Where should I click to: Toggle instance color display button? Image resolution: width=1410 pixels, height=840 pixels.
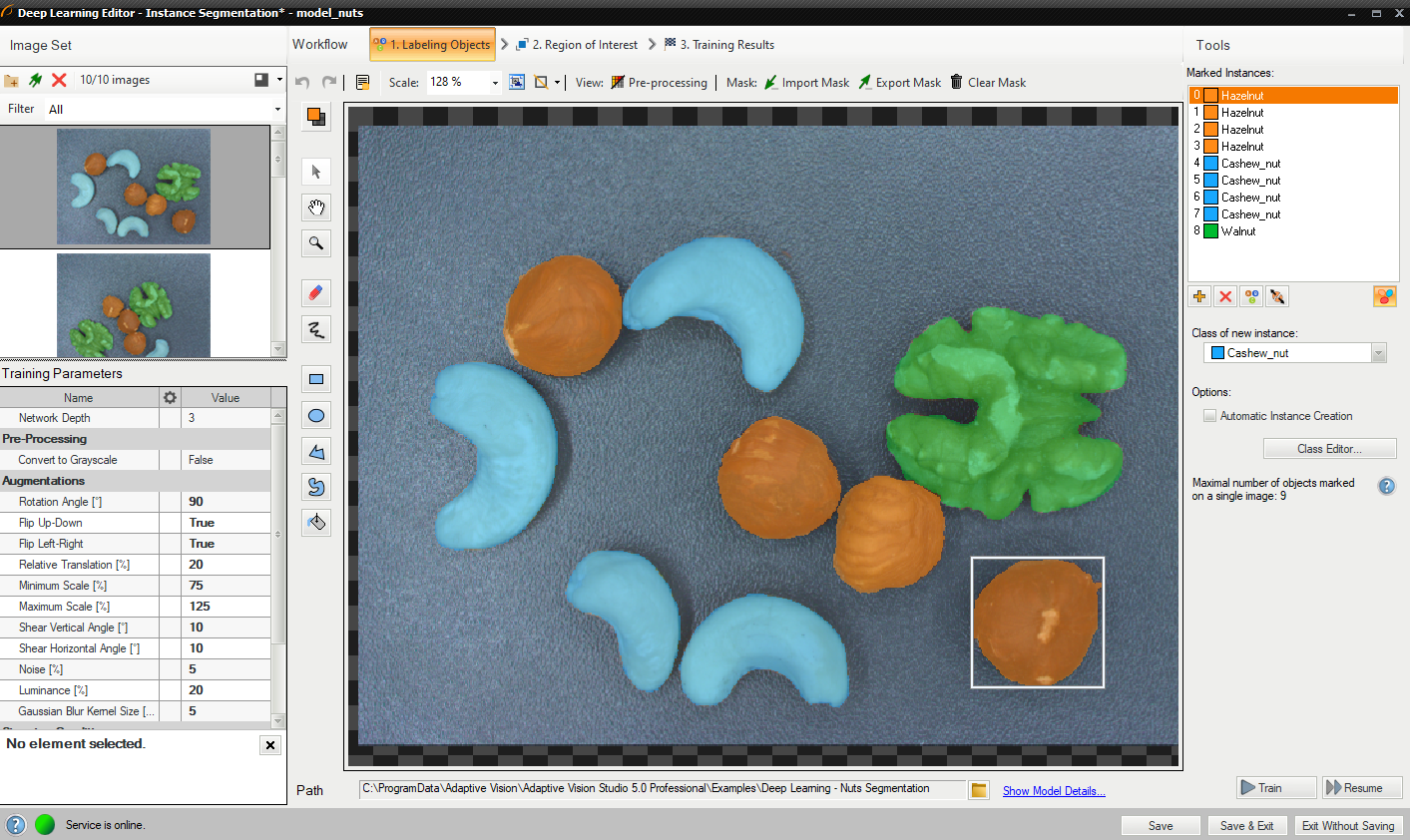pyautogui.click(x=1384, y=296)
